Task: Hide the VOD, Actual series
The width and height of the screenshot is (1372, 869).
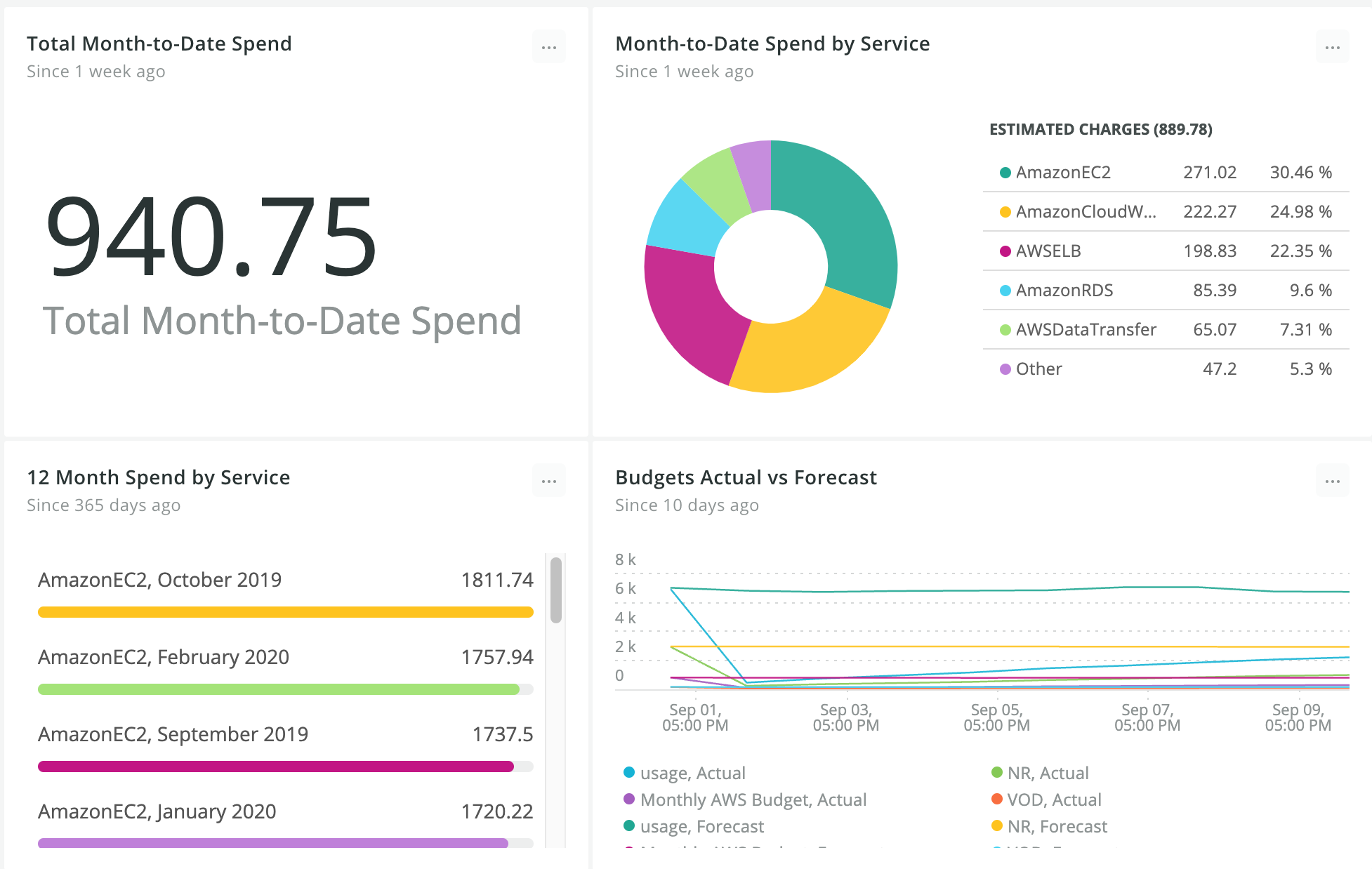Action: coord(1053,800)
